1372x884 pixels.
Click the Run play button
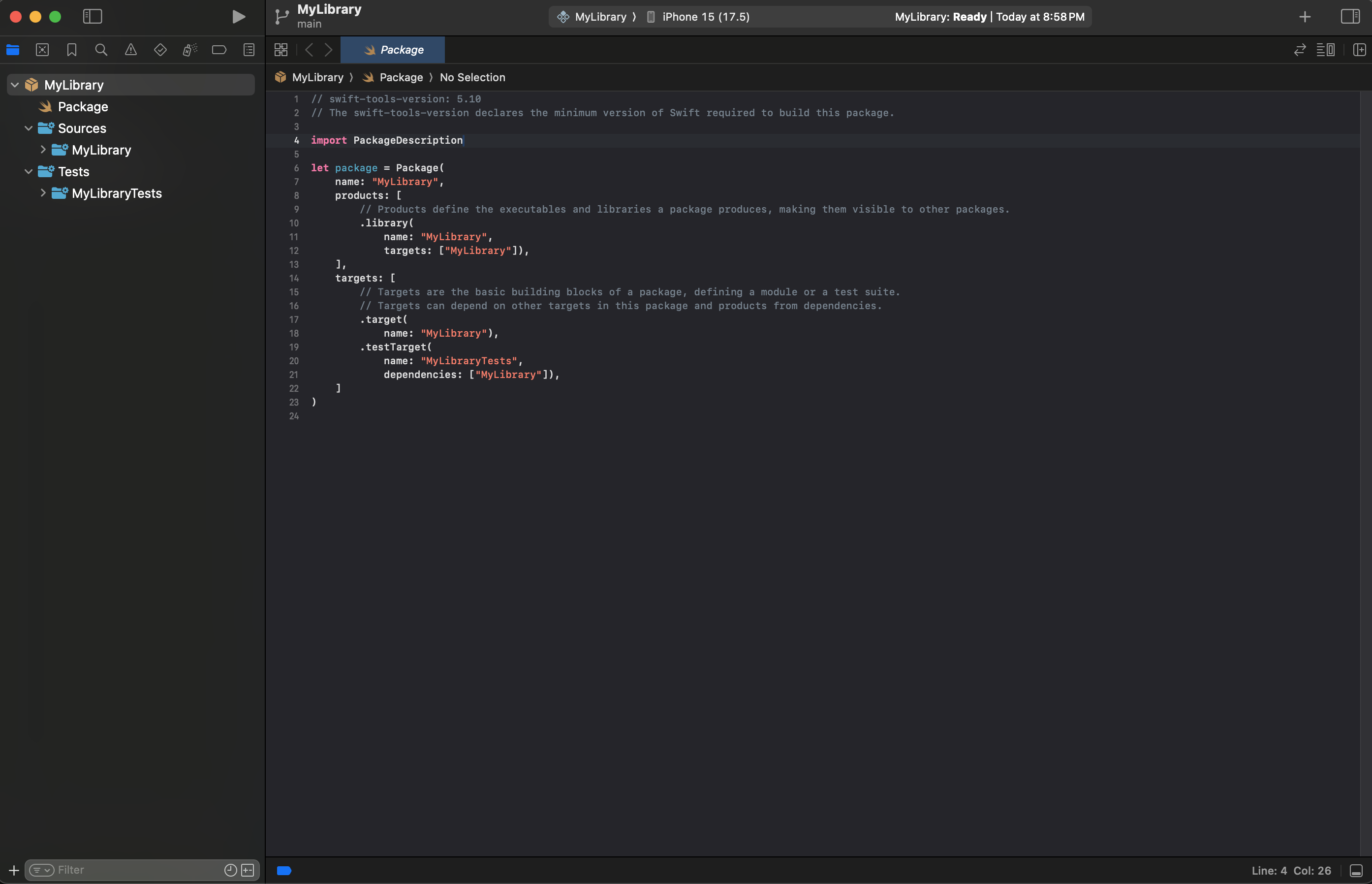tap(239, 17)
